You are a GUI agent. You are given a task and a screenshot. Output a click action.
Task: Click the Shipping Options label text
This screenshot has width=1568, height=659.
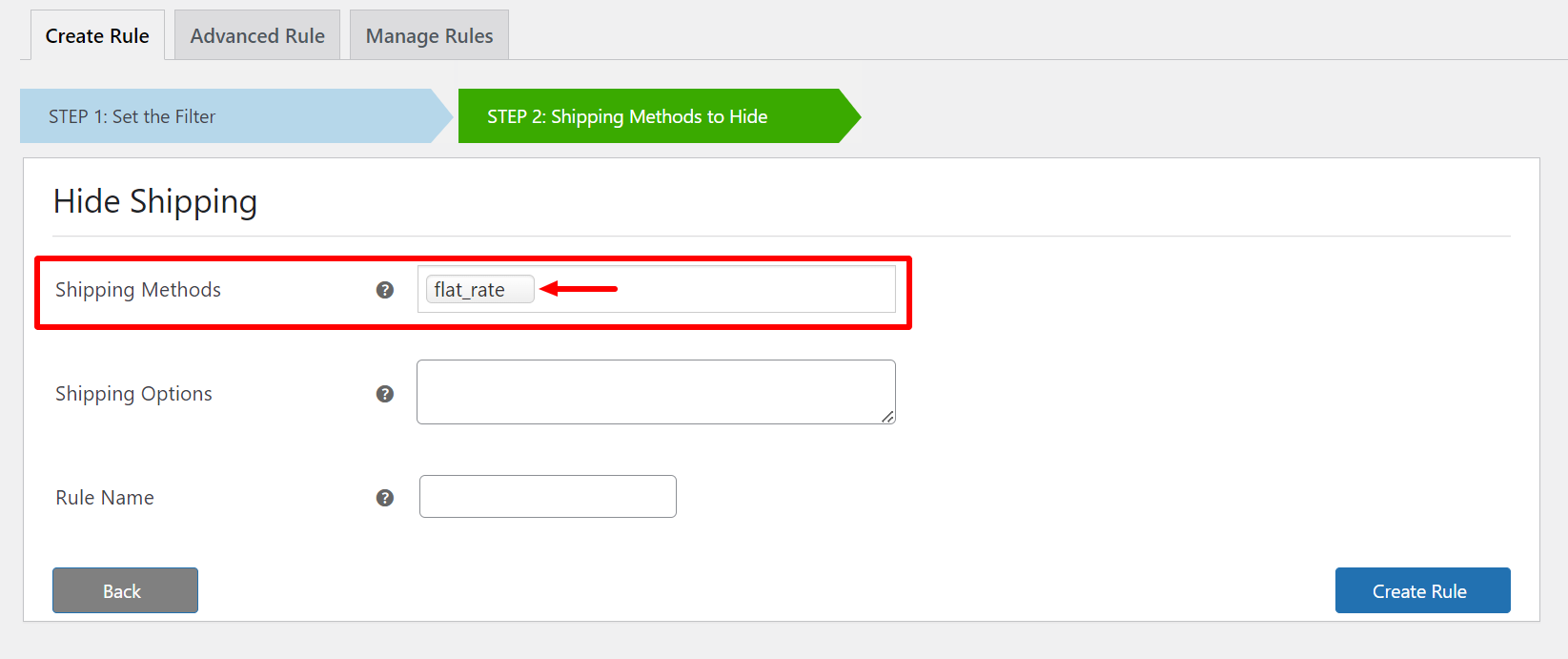(x=133, y=394)
